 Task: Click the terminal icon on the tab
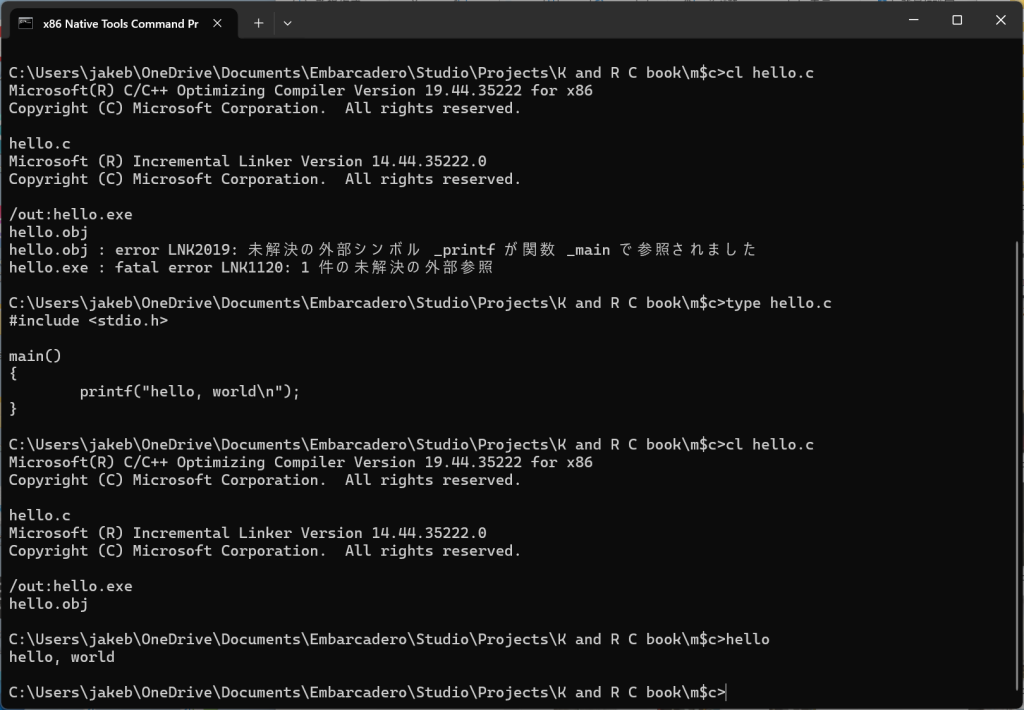26,23
